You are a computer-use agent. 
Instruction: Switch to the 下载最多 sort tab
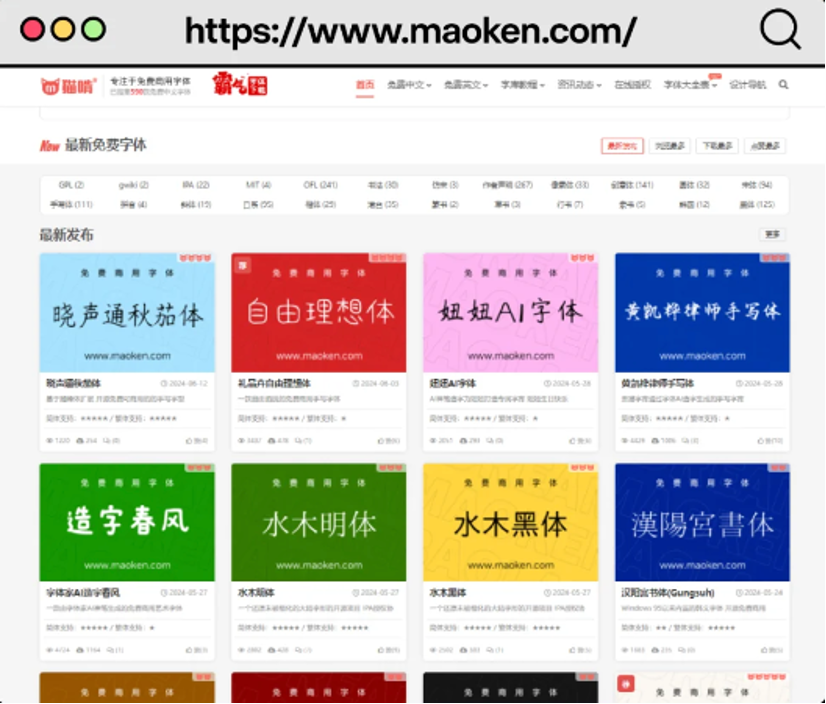[717, 146]
